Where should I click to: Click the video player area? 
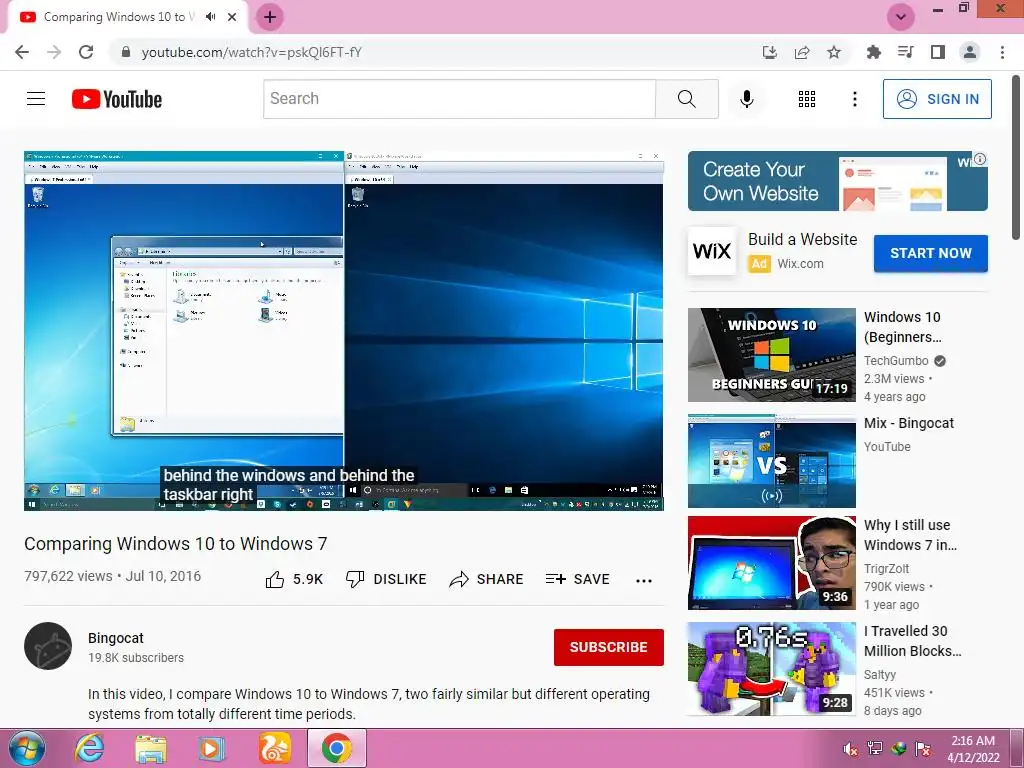click(344, 330)
